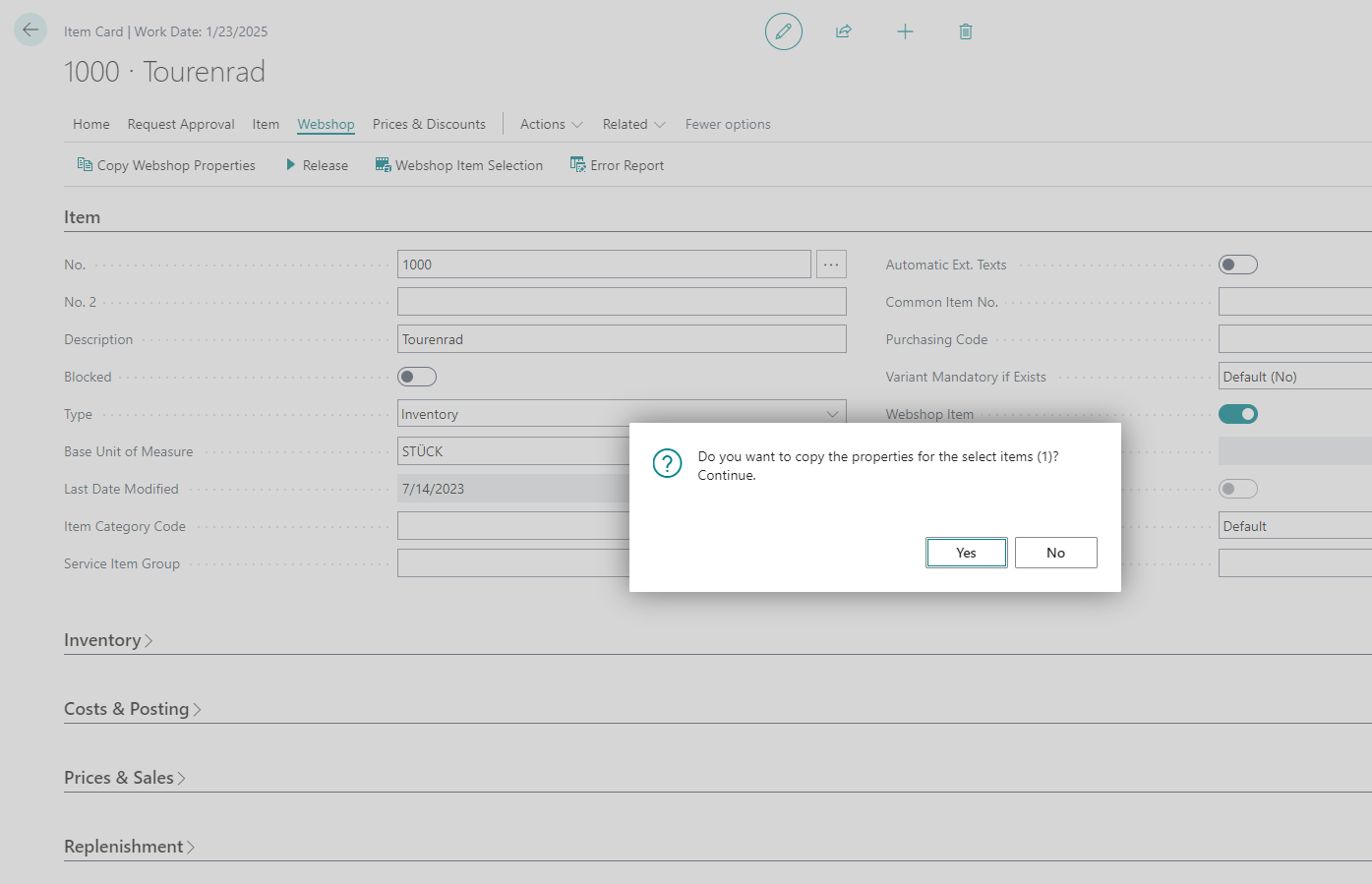
Task: Click the No. input field
Action: [x=604, y=265]
